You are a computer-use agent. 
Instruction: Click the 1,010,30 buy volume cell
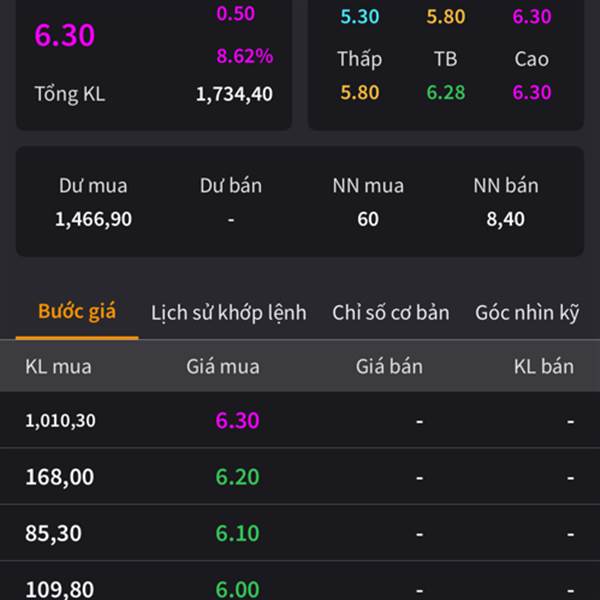[60, 421]
